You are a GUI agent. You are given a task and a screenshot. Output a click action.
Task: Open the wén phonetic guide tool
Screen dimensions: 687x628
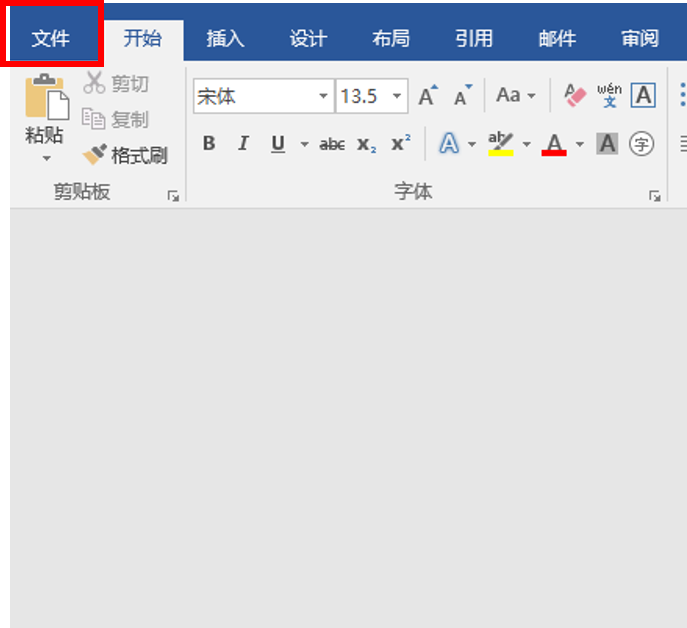609,95
